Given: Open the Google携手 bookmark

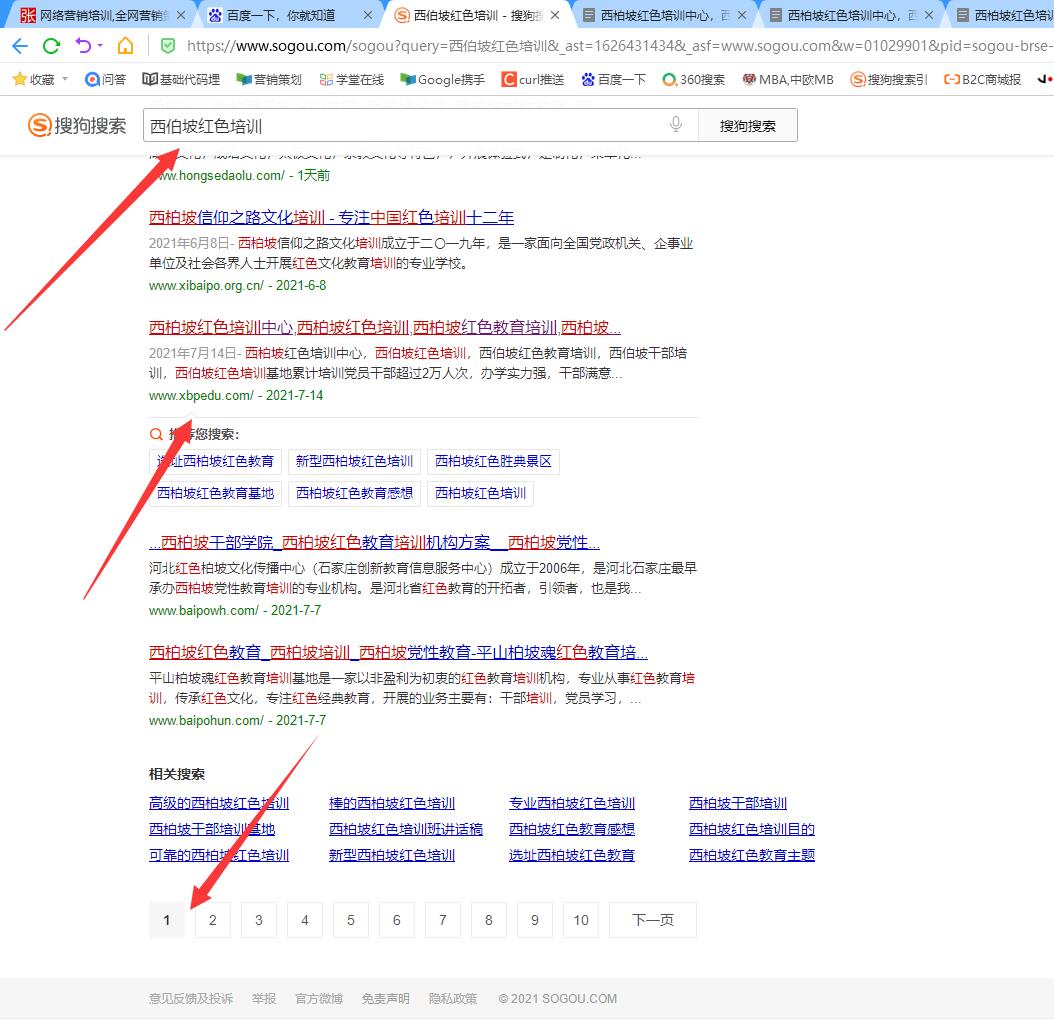Looking at the screenshot, I should click(440, 78).
